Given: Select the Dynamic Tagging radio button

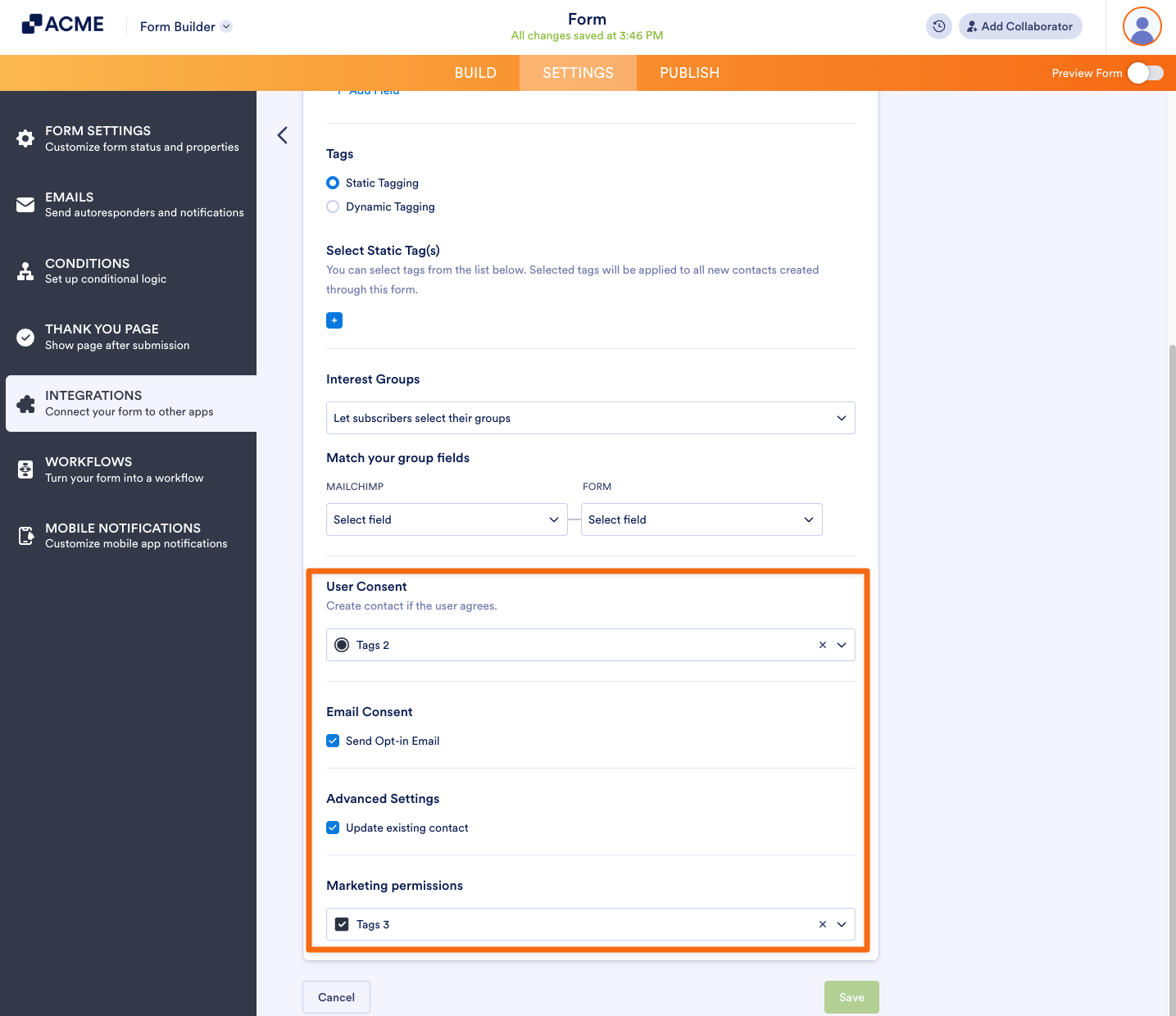Looking at the screenshot, I should pyautogui.click(x=333, y=206).
